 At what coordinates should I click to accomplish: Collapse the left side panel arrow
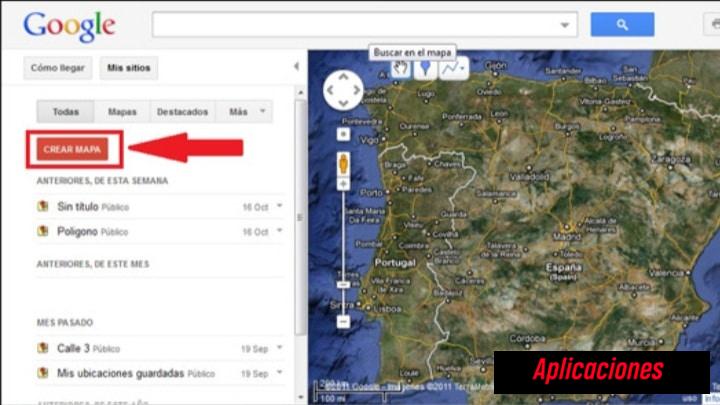[297, 67]
